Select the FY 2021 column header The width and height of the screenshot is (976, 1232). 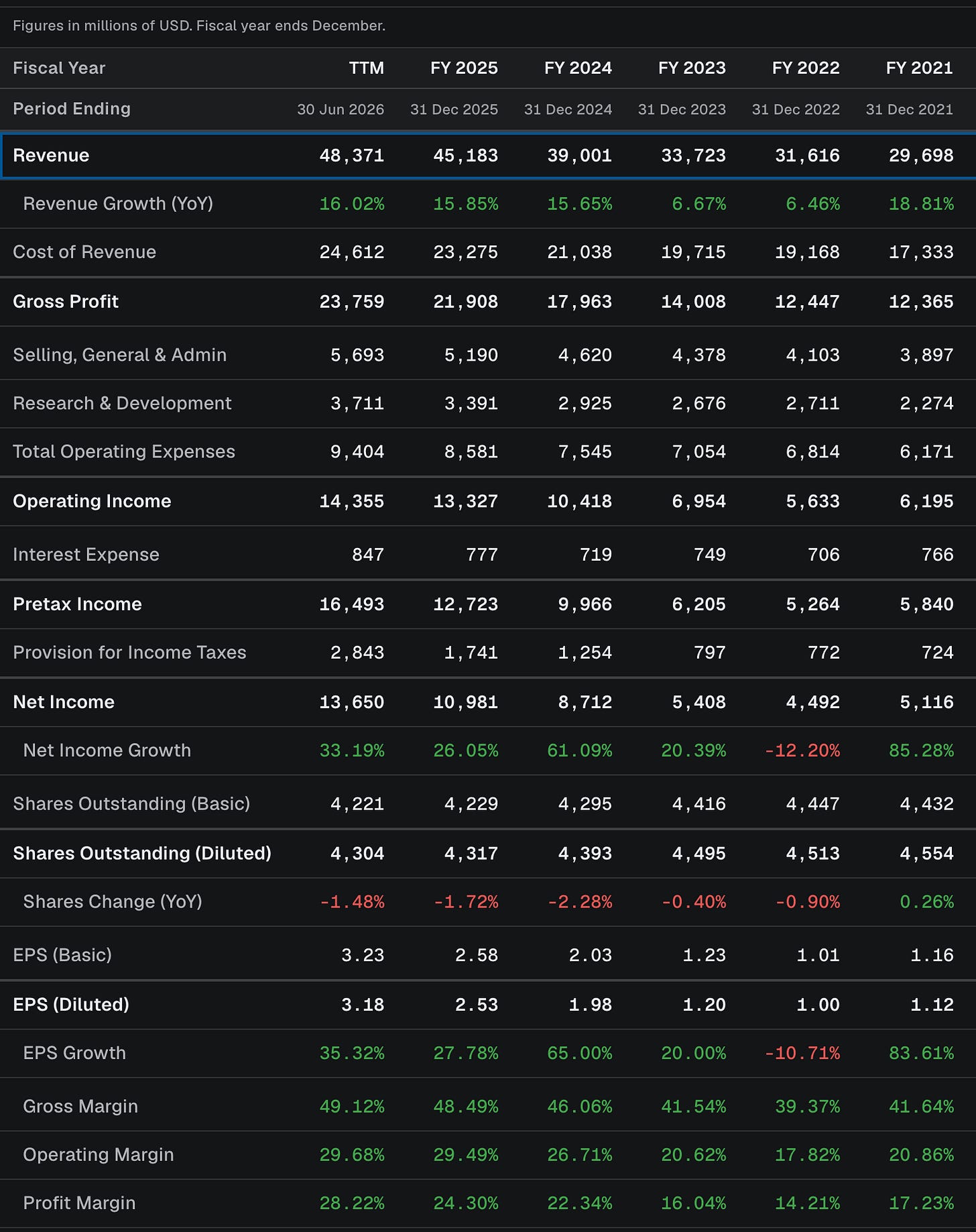click(919, 68)
